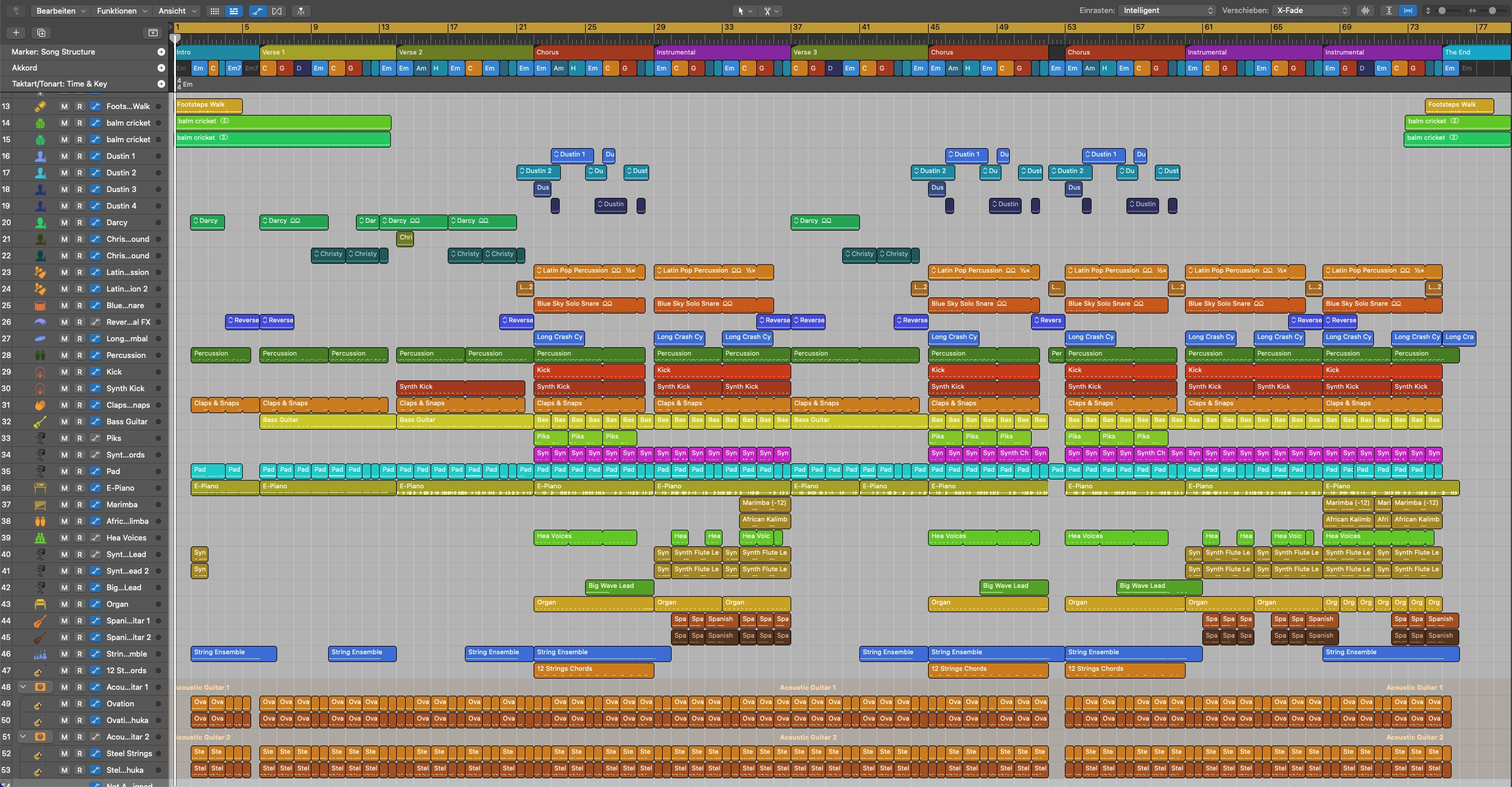
Task: Adjust the horizontal zoom slider
Action: pos(1491,11)
